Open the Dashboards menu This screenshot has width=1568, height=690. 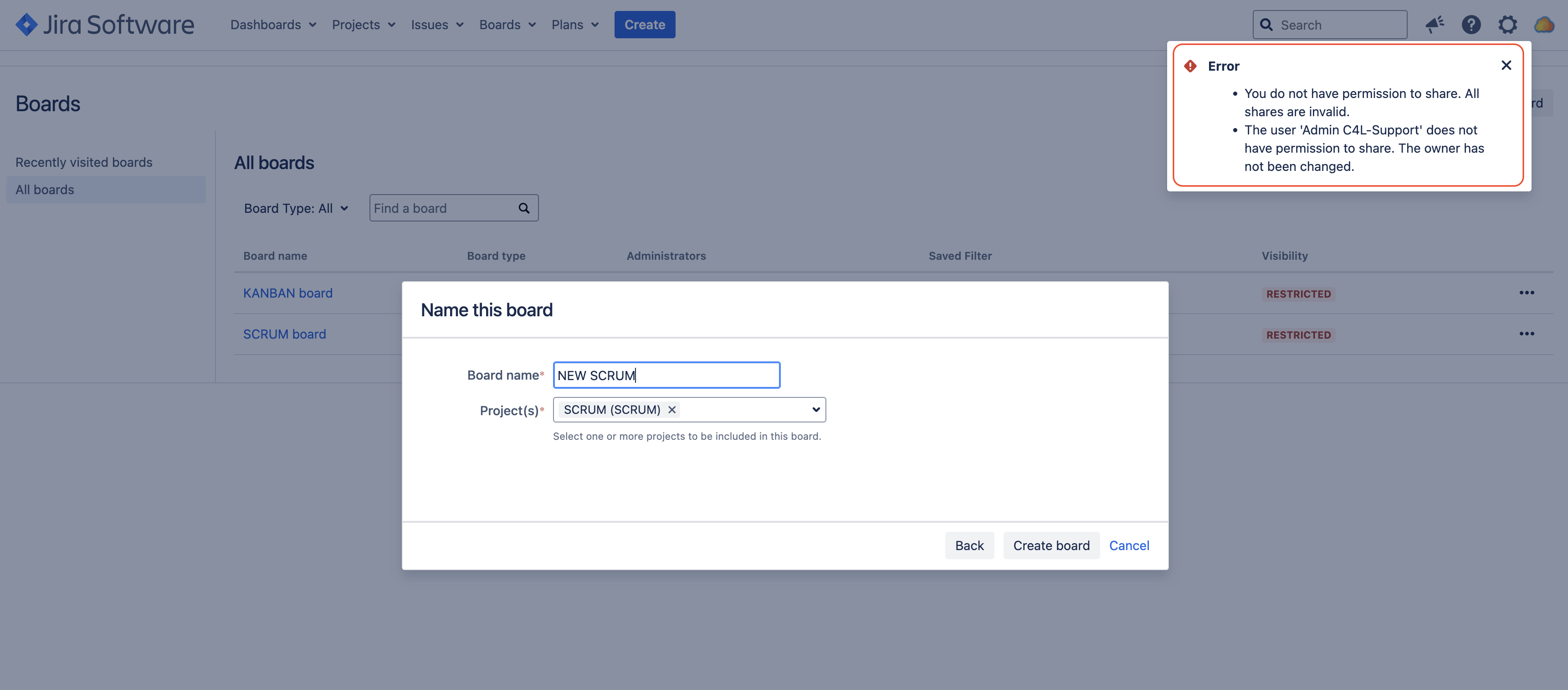click(x=273, y=25)
